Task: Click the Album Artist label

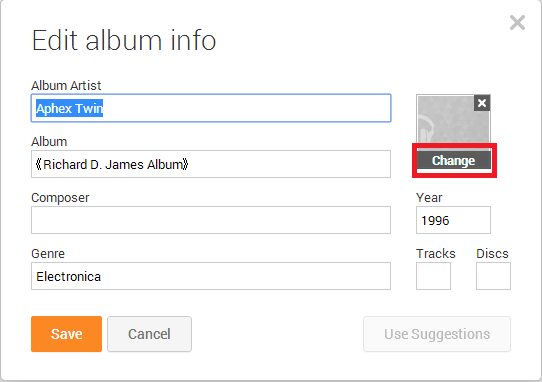Action: coord(66,85)
